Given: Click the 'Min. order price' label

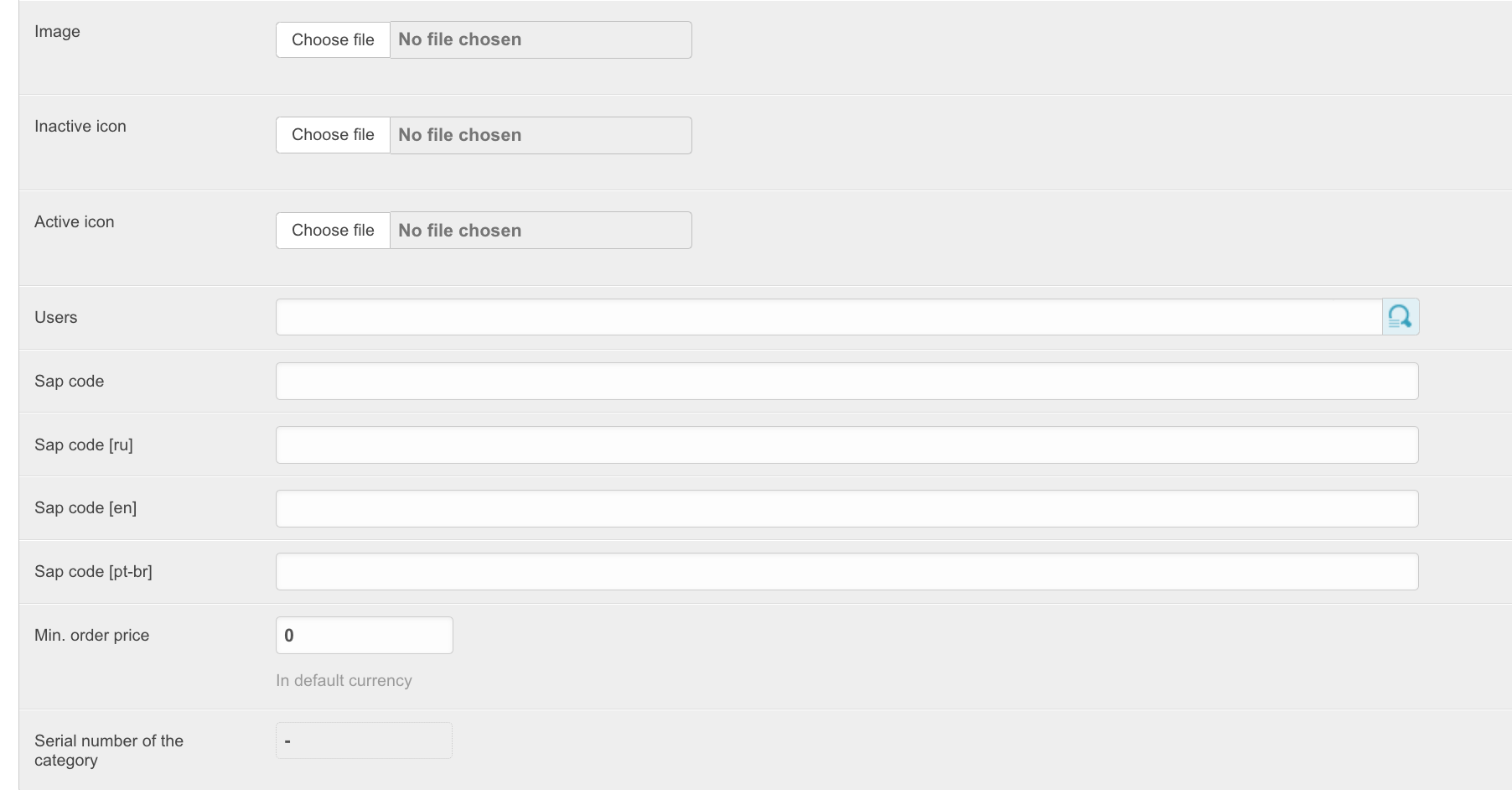Looking at the screenshot, I should click(91, 636).
